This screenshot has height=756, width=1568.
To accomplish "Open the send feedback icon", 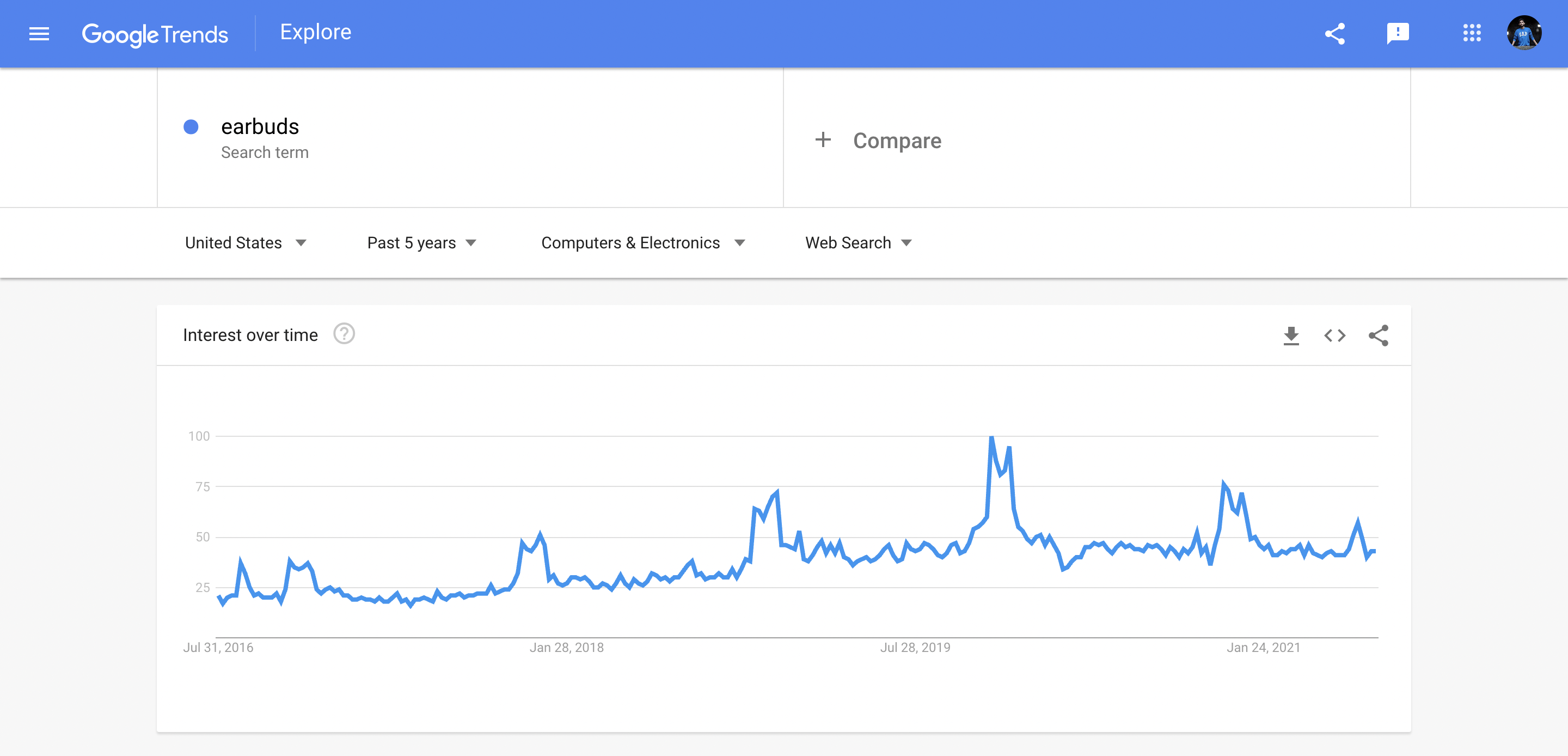I will pos(1398,34).
